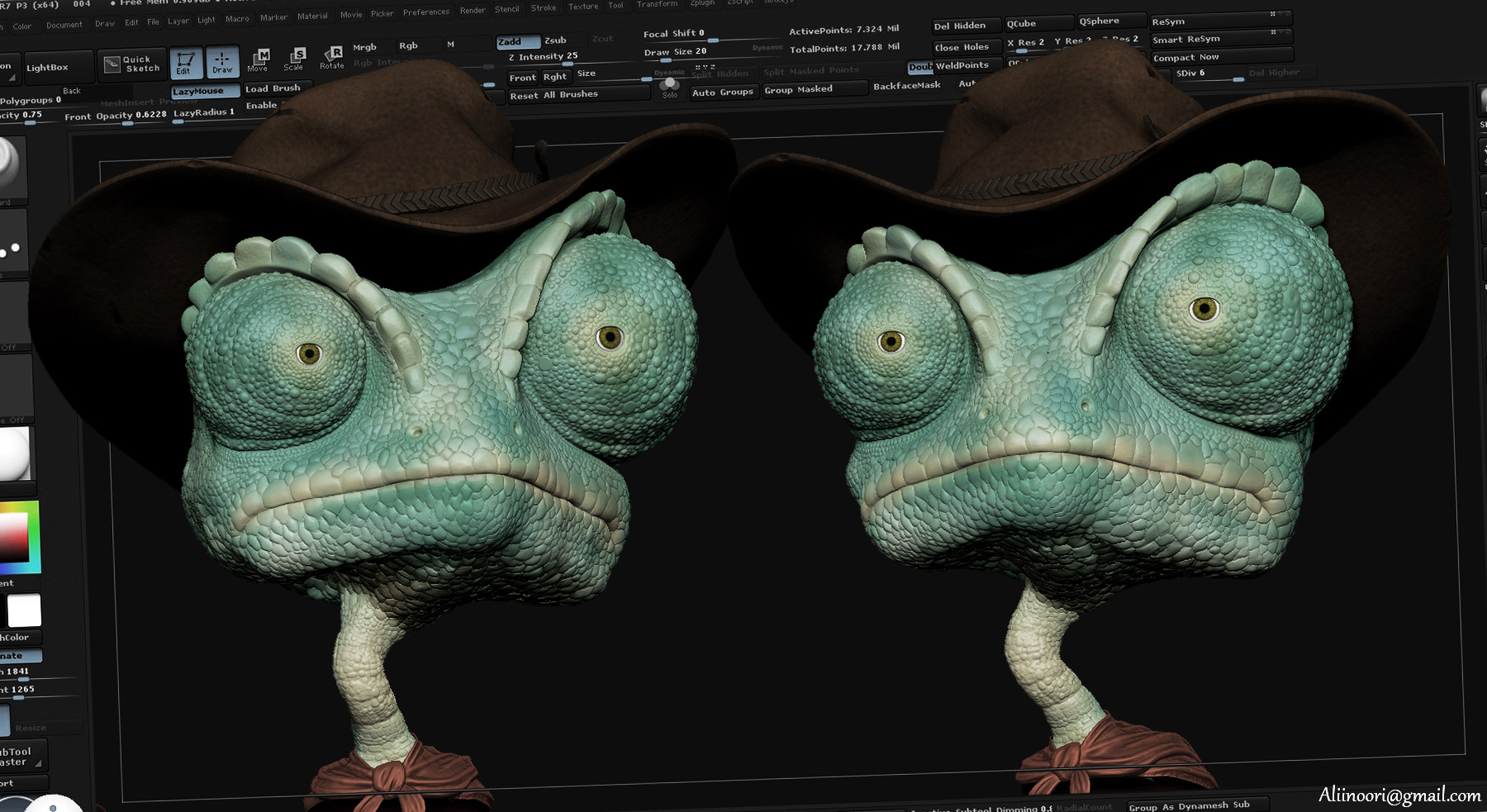Toggle the Double option

click(x=919, y=67)
